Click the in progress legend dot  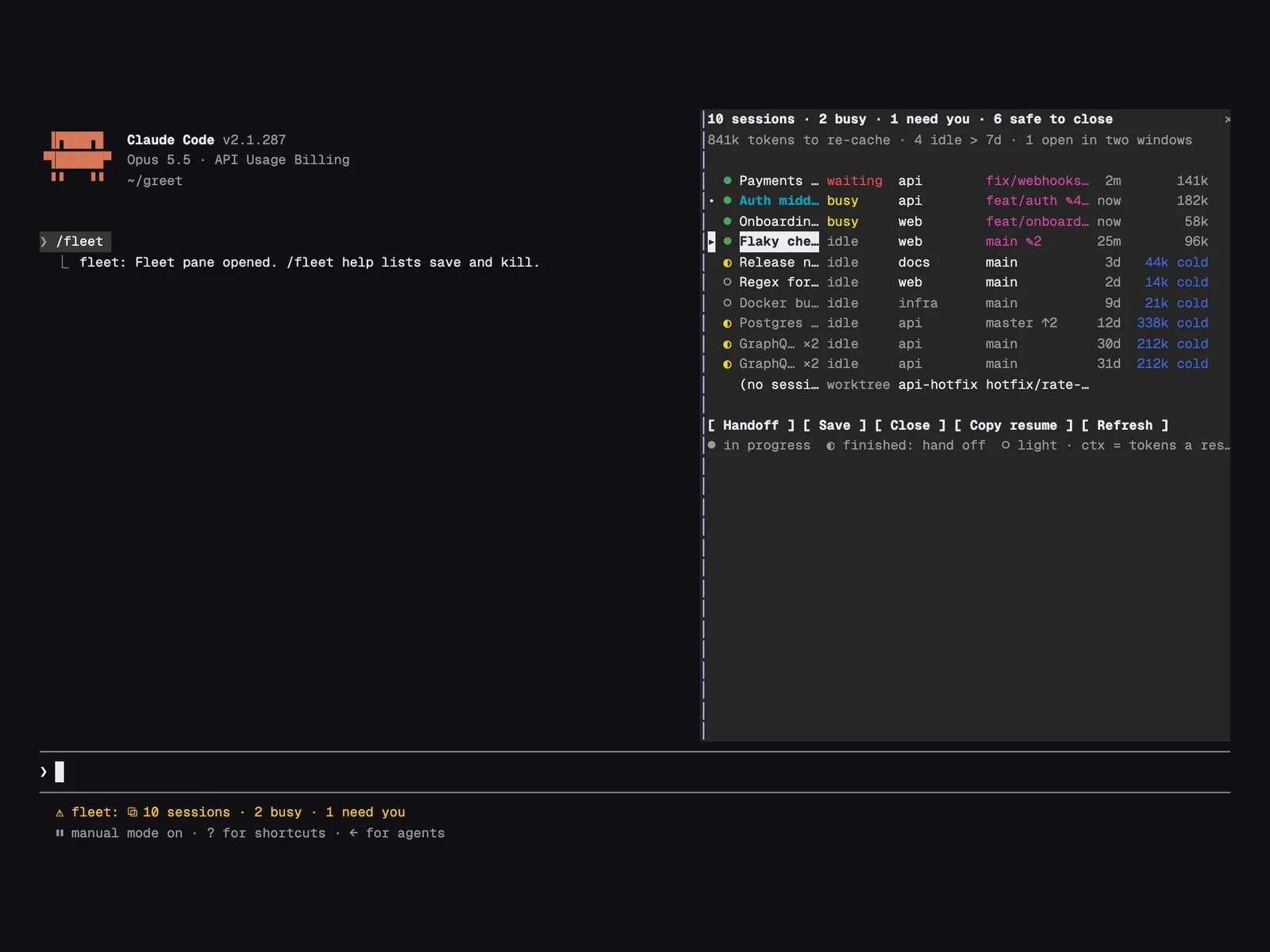tap(712, 445)
